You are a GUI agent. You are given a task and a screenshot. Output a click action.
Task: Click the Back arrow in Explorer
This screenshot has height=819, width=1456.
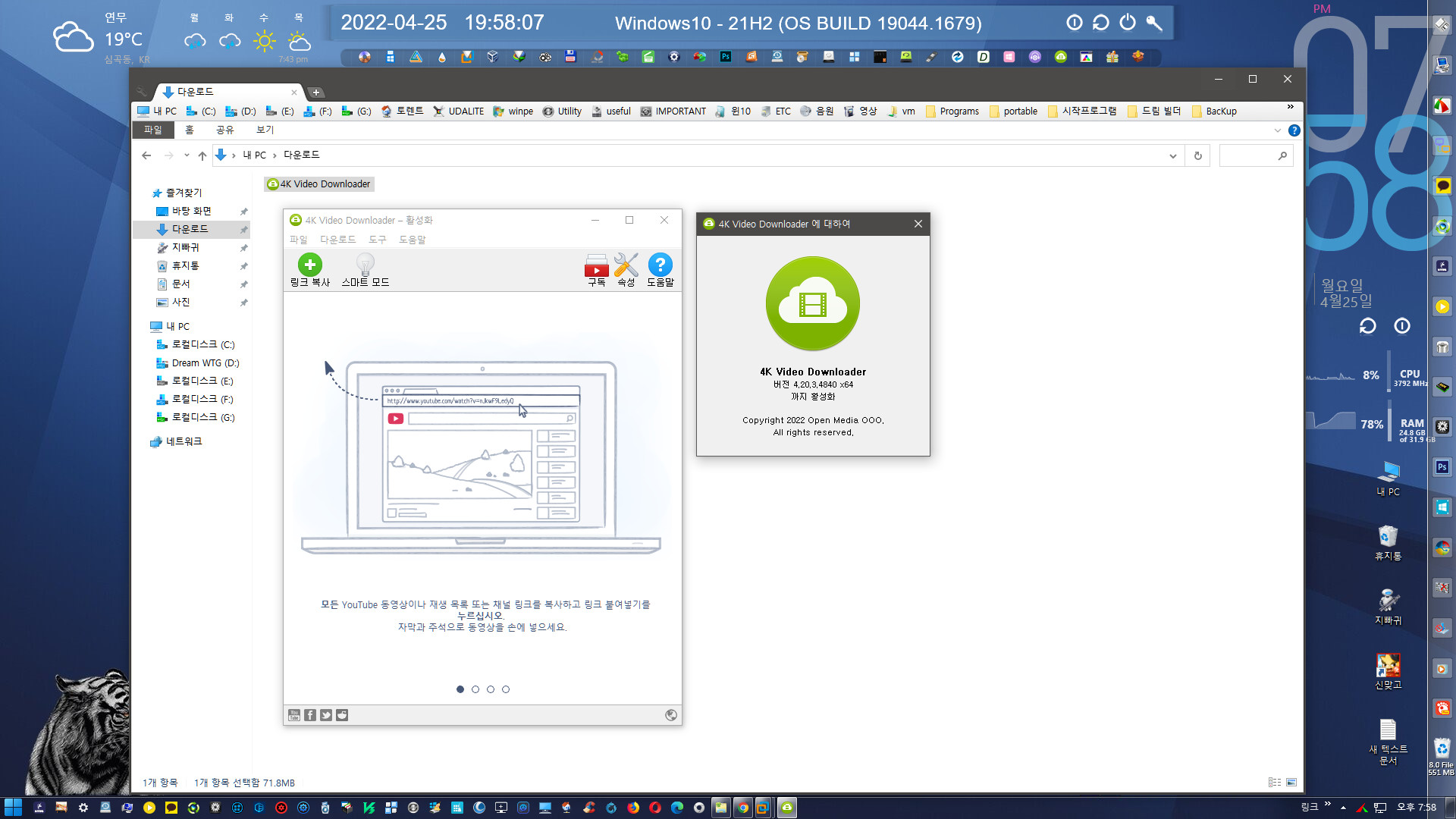point(146,155)
